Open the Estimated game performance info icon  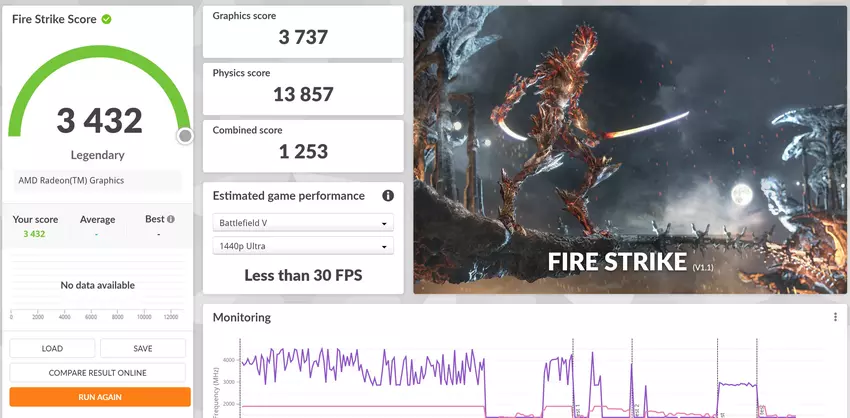387,196
